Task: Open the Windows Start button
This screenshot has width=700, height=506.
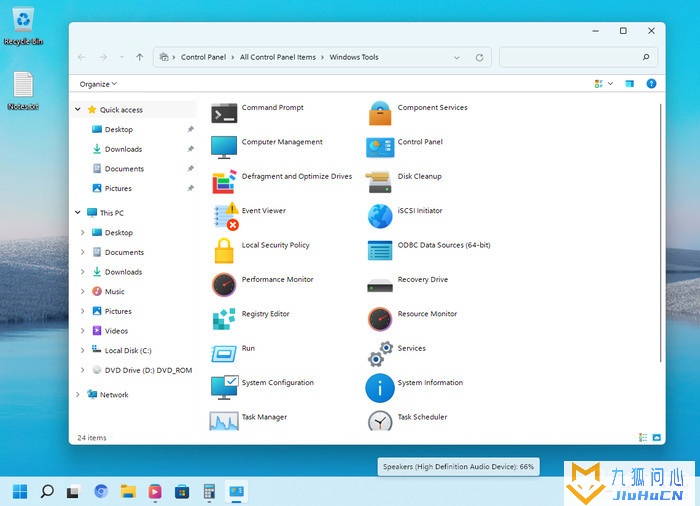Action: (20, 491)
